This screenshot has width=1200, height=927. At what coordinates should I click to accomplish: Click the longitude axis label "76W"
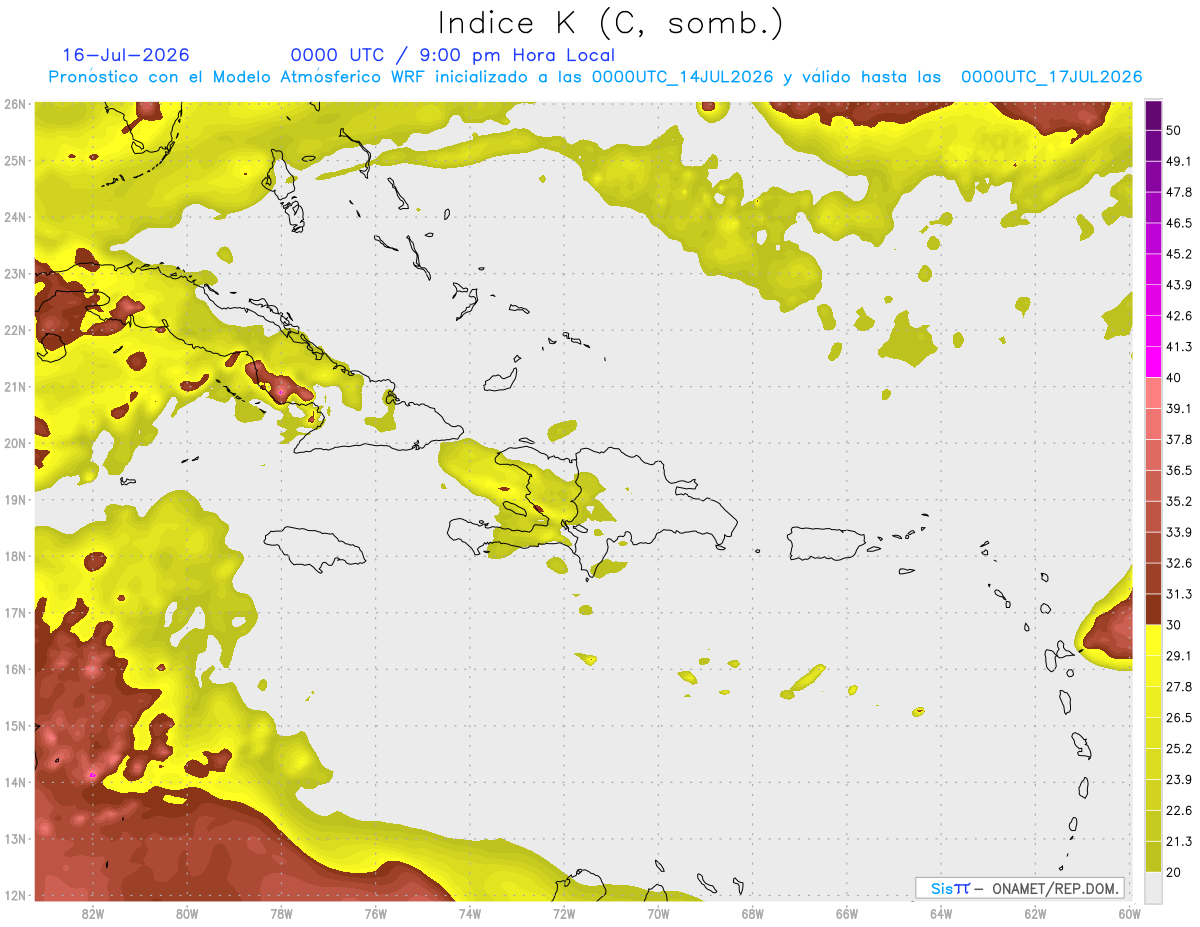(x=376, y=913)
